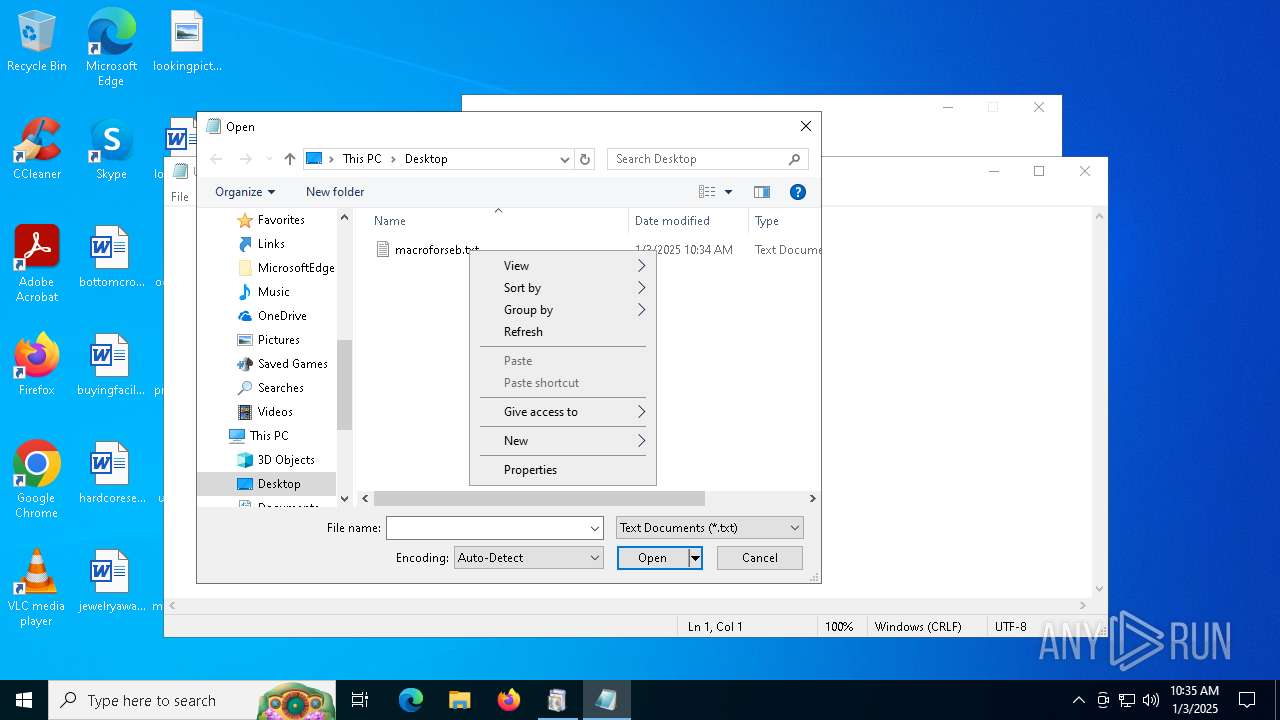Open File Explorer from the taskbar

459,700
